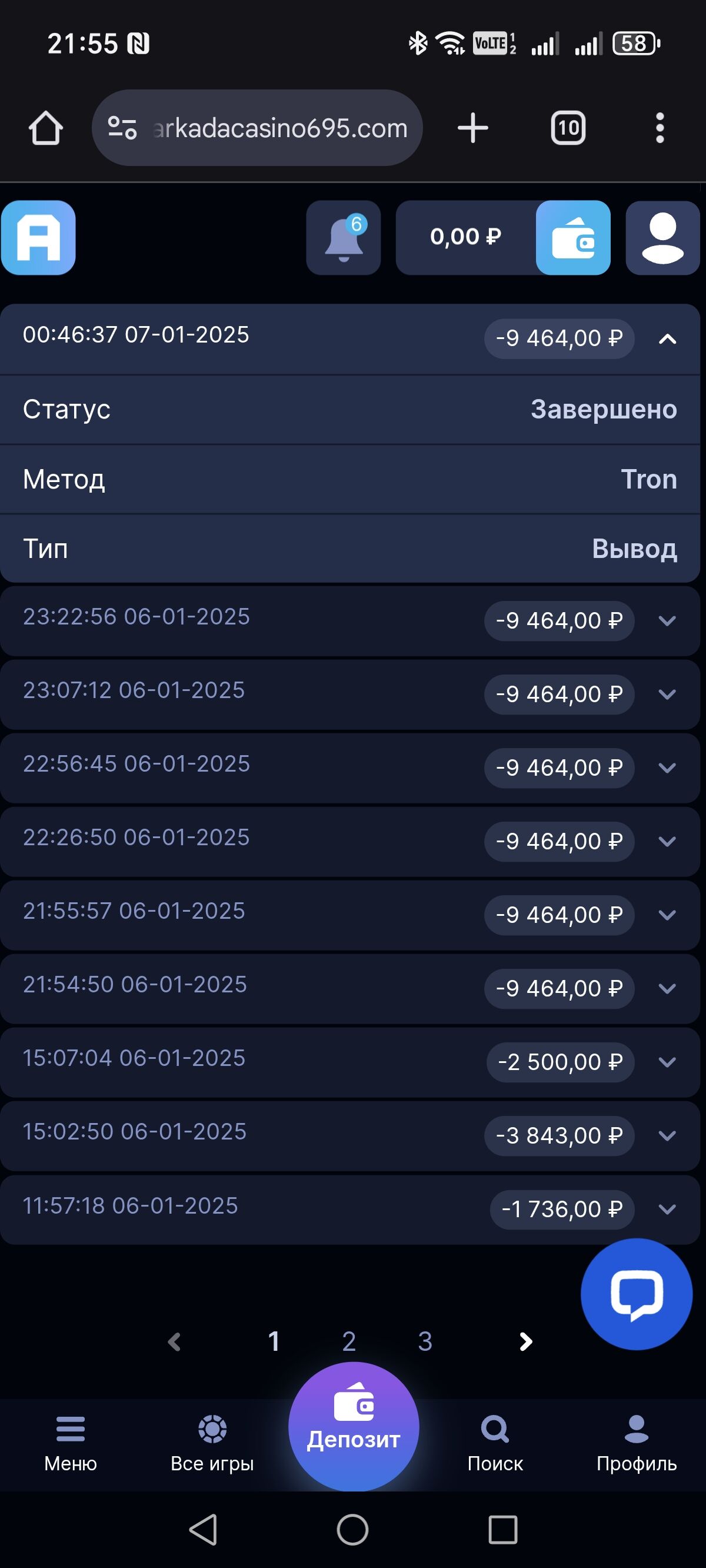Open the browser tab switcher
The height and width of the screenshot is (1568, 706).
click(x=568, y=128)
